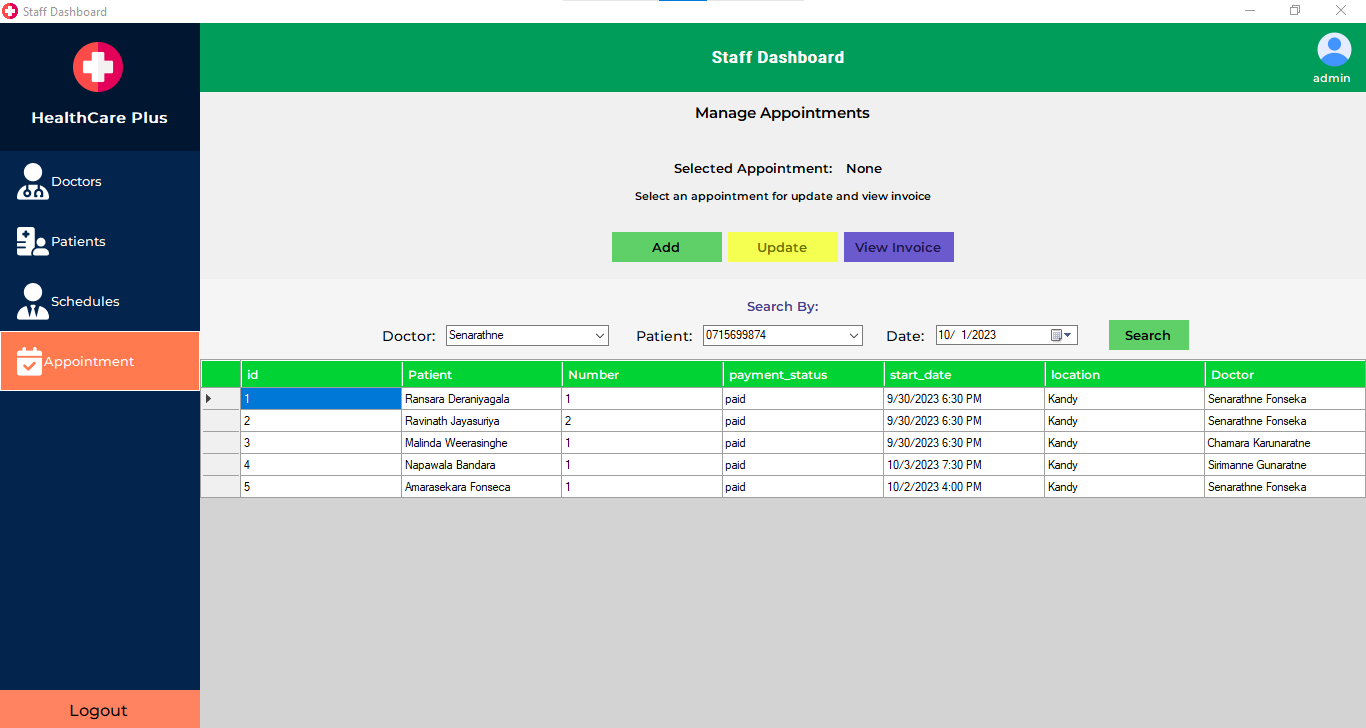Click the 10/3/2023 7:30 PM start date cell
This screenshot has height=728, width=1366.
coord(964,465)
